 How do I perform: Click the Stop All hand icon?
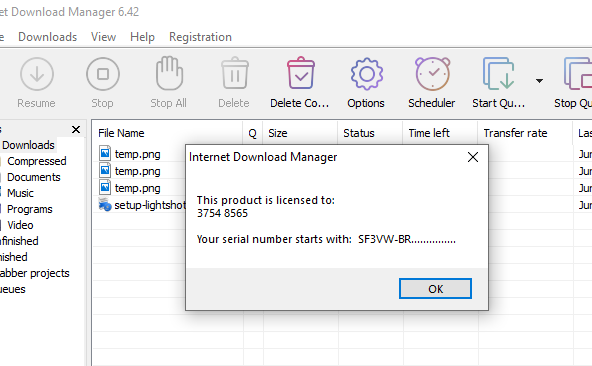coord(169,73)
